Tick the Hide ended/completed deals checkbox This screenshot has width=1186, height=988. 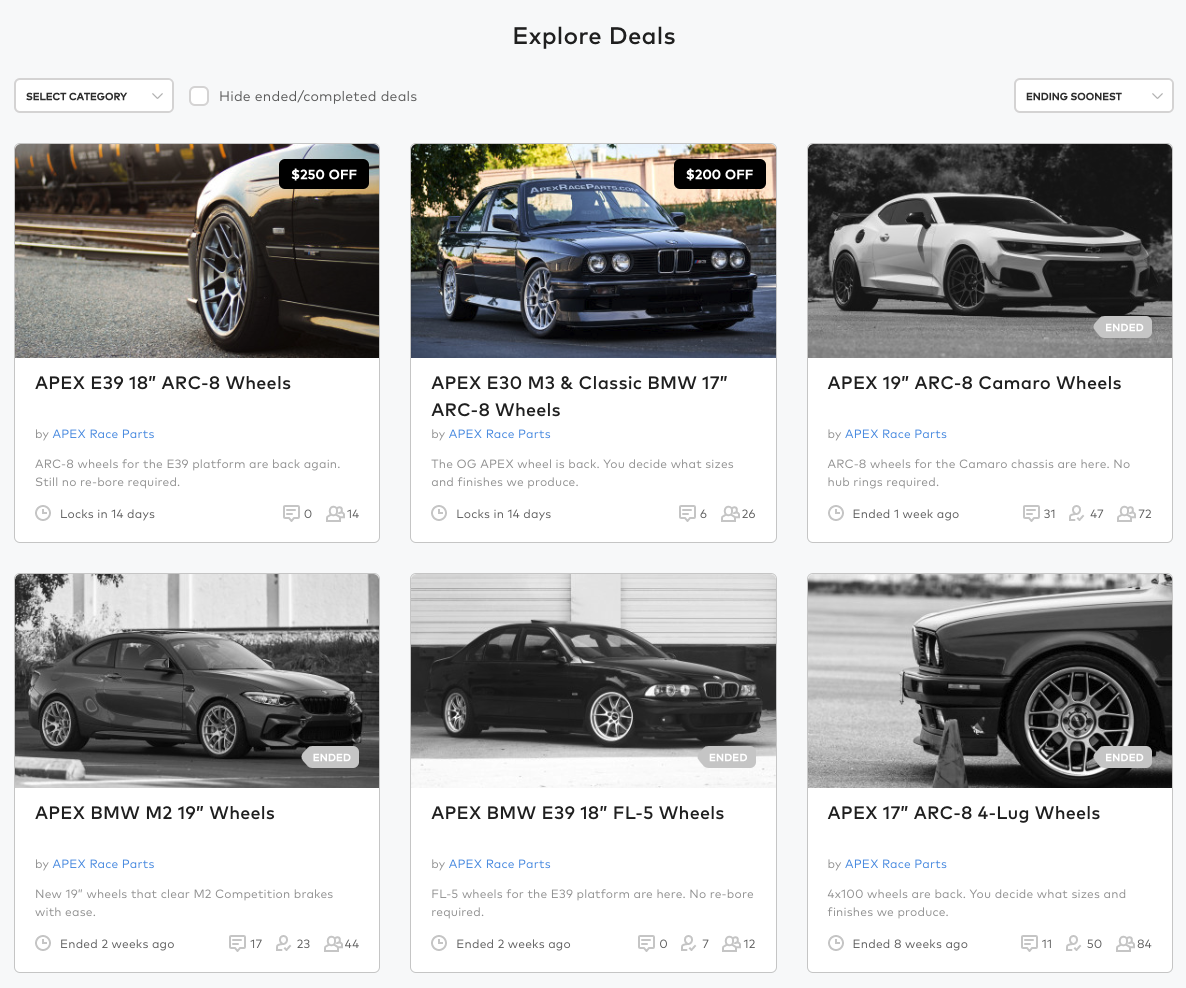199,96
